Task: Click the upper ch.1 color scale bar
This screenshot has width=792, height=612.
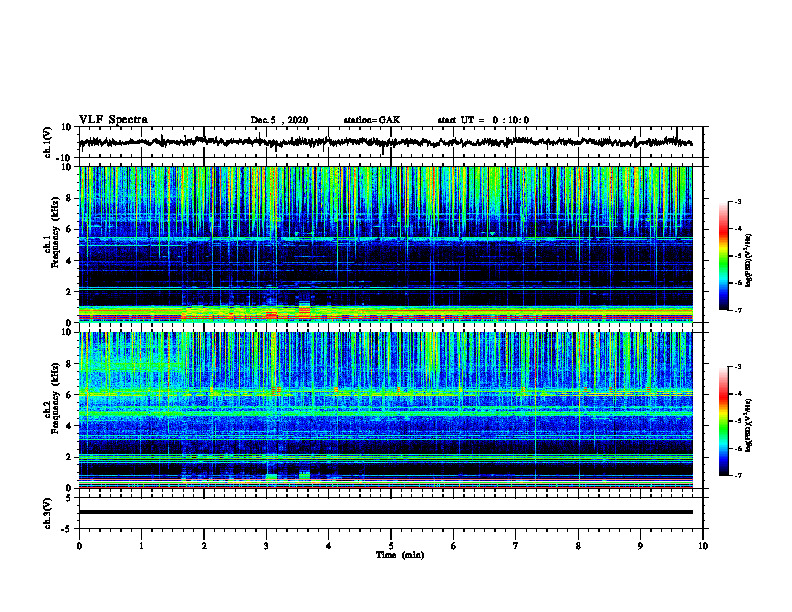Action: pyautogui.click(x=724, y=256)
